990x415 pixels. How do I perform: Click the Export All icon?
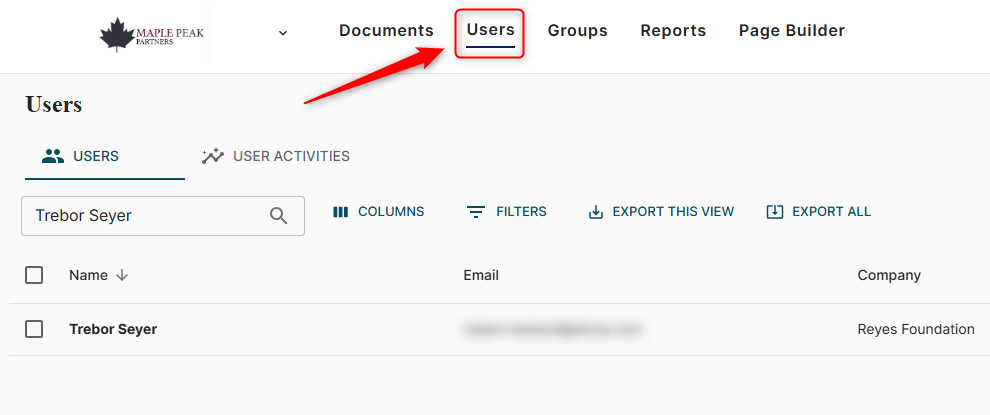[x=774, y=212]
